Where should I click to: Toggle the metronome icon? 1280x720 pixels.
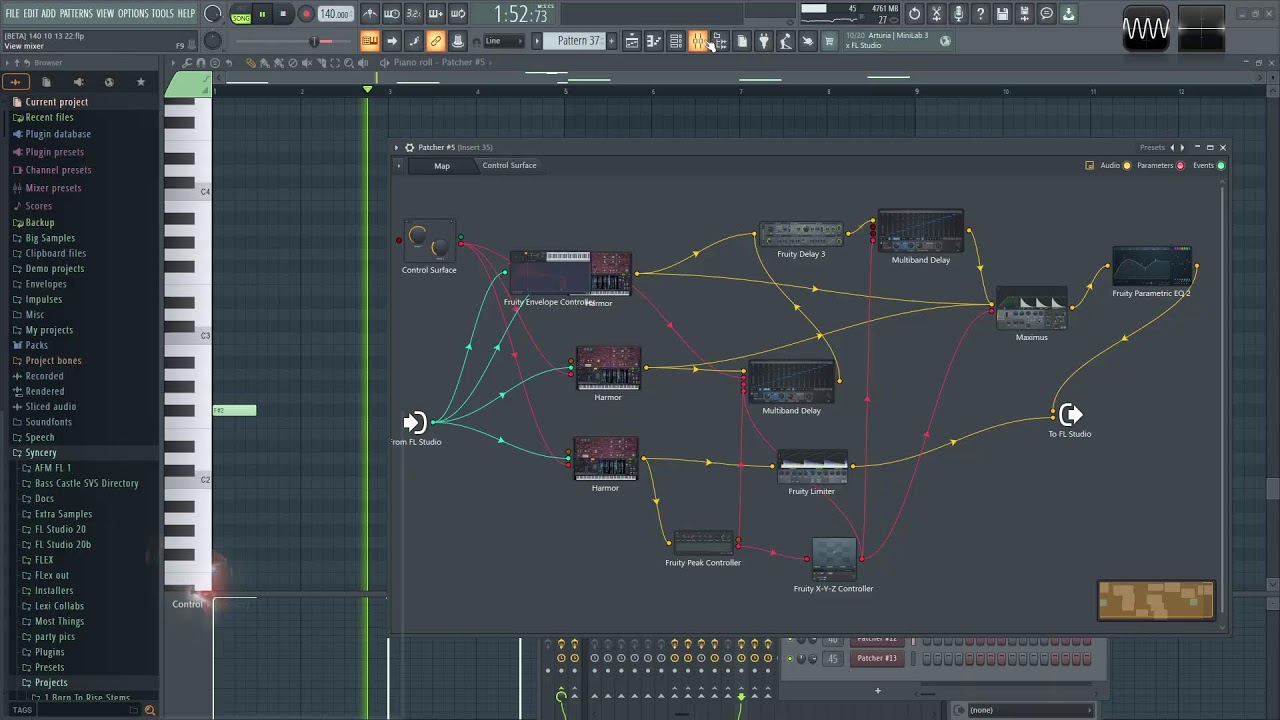click(370, 14)
